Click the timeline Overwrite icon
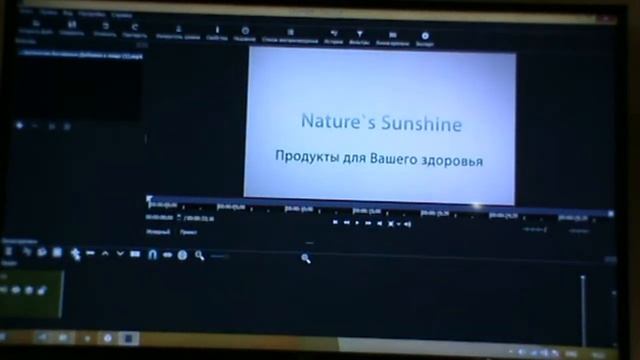 135,254
